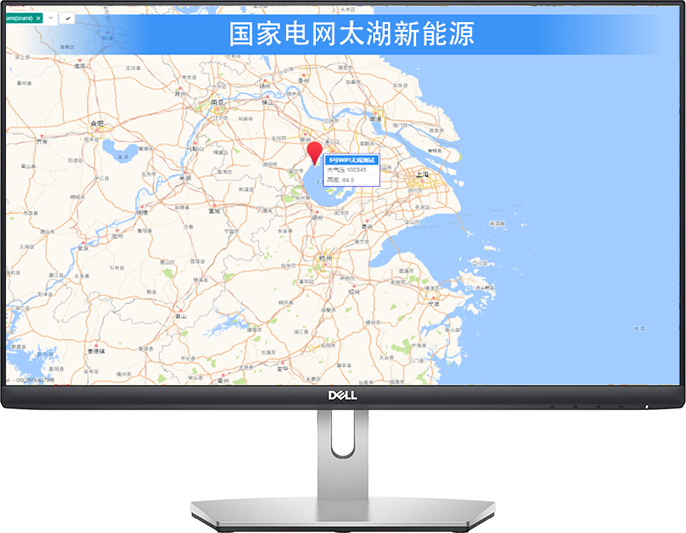The image size is (686, 533).
Task: Click the 南京 city label on map
Action: pos(217,102)
